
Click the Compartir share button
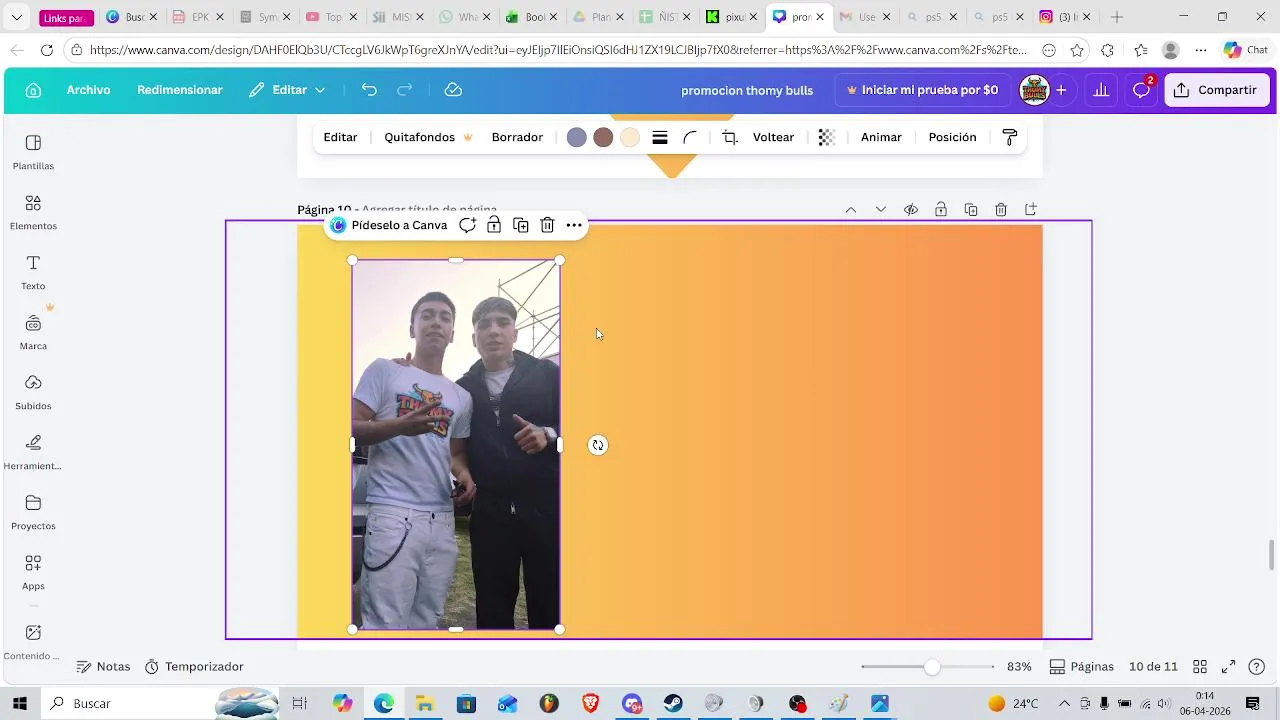click(x=1217, y=90)
